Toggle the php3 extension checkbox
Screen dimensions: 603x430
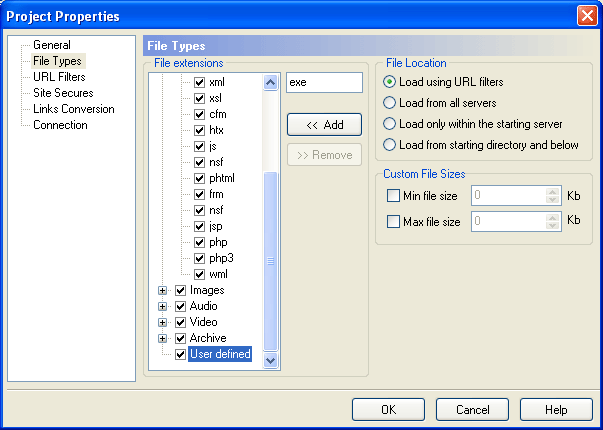[x=199, y=258]
